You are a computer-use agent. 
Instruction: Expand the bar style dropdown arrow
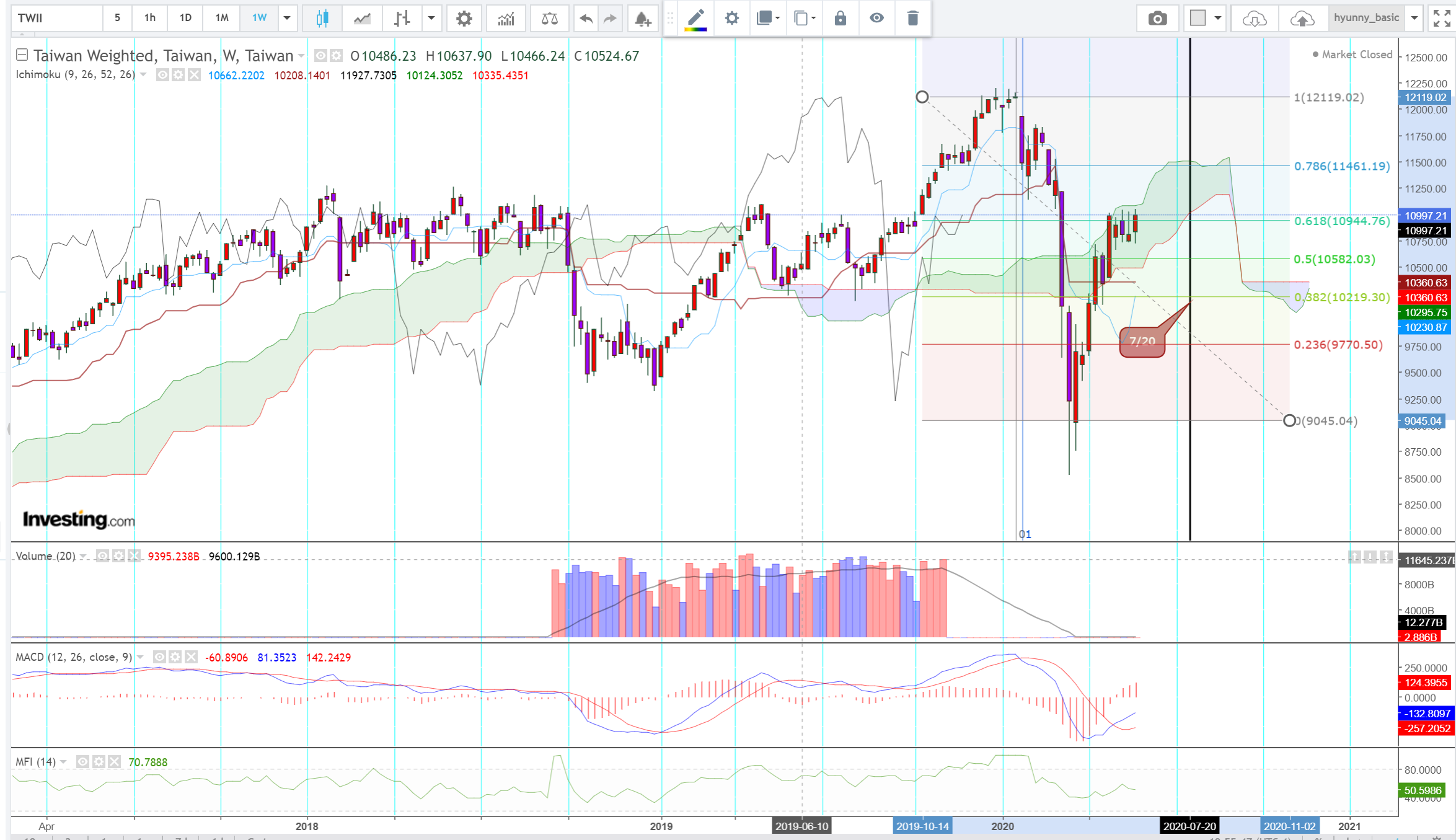pyautogui.click(x=431, y=18)
